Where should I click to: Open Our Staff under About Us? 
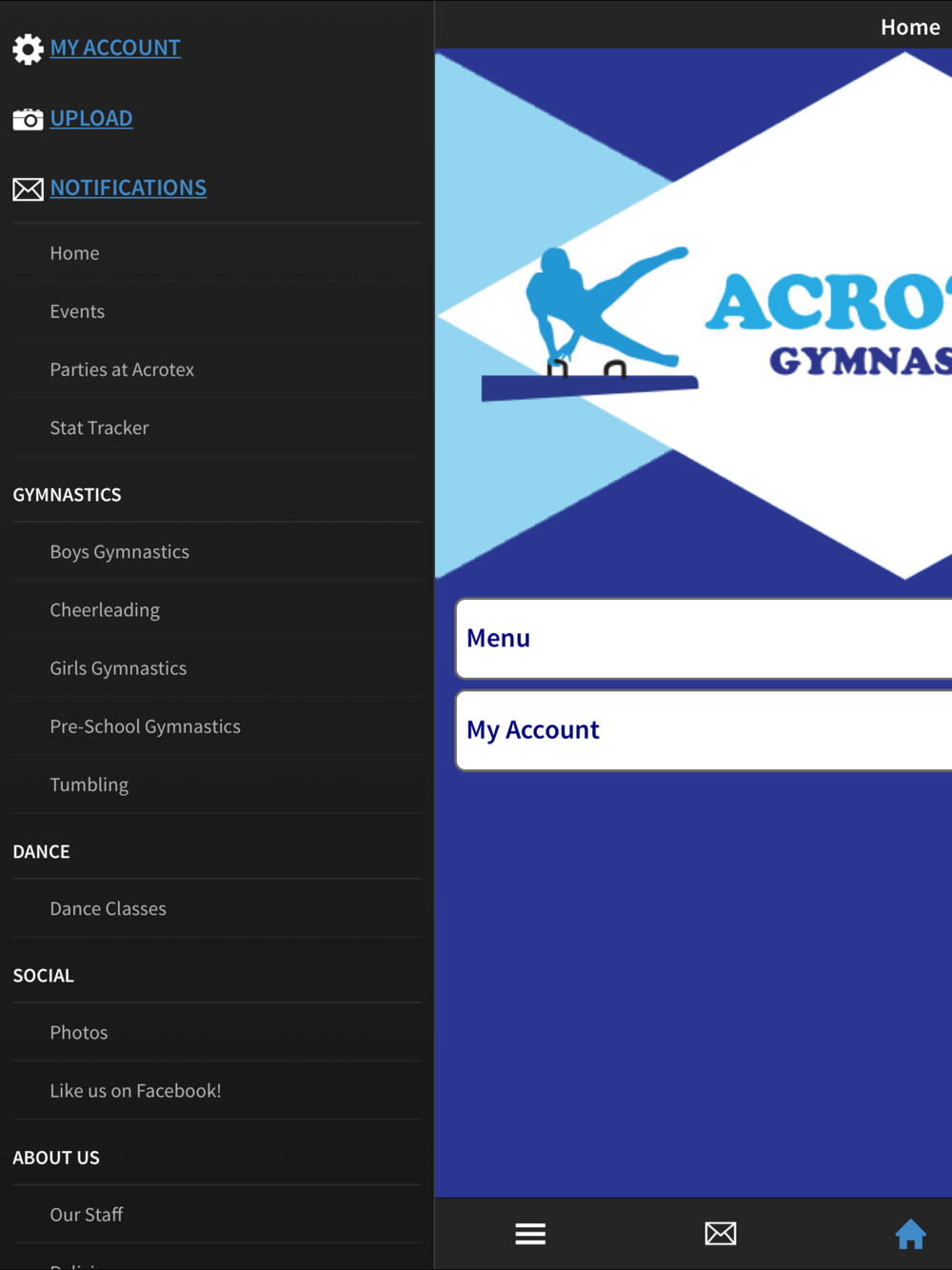[x=217, y=1214]
